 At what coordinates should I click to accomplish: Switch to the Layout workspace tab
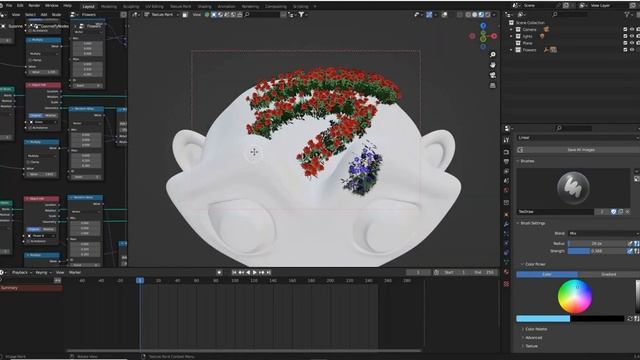point(88,7)
